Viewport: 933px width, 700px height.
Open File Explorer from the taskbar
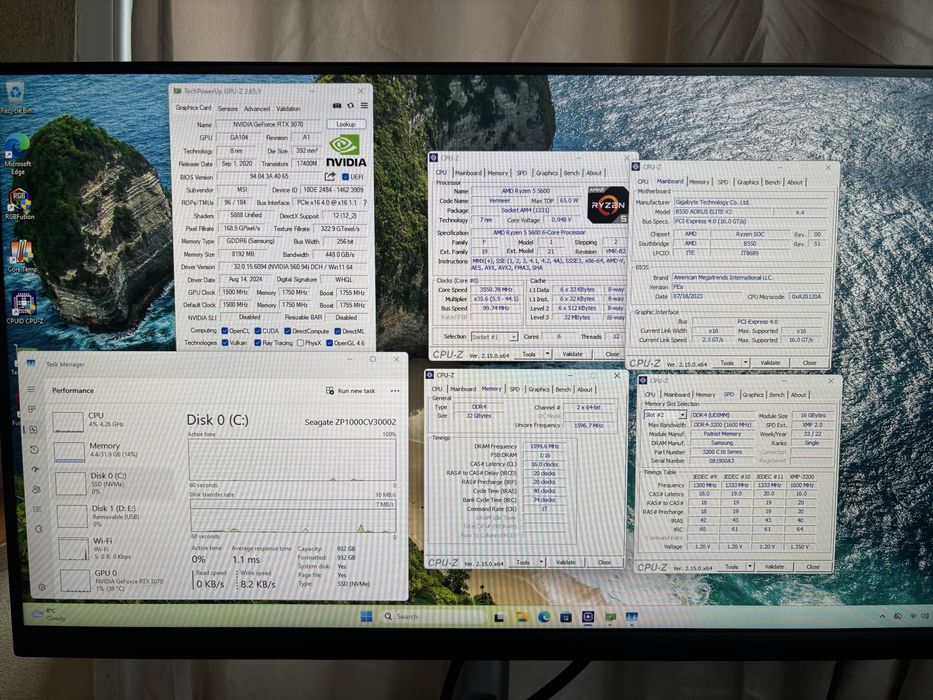(522, 617)
